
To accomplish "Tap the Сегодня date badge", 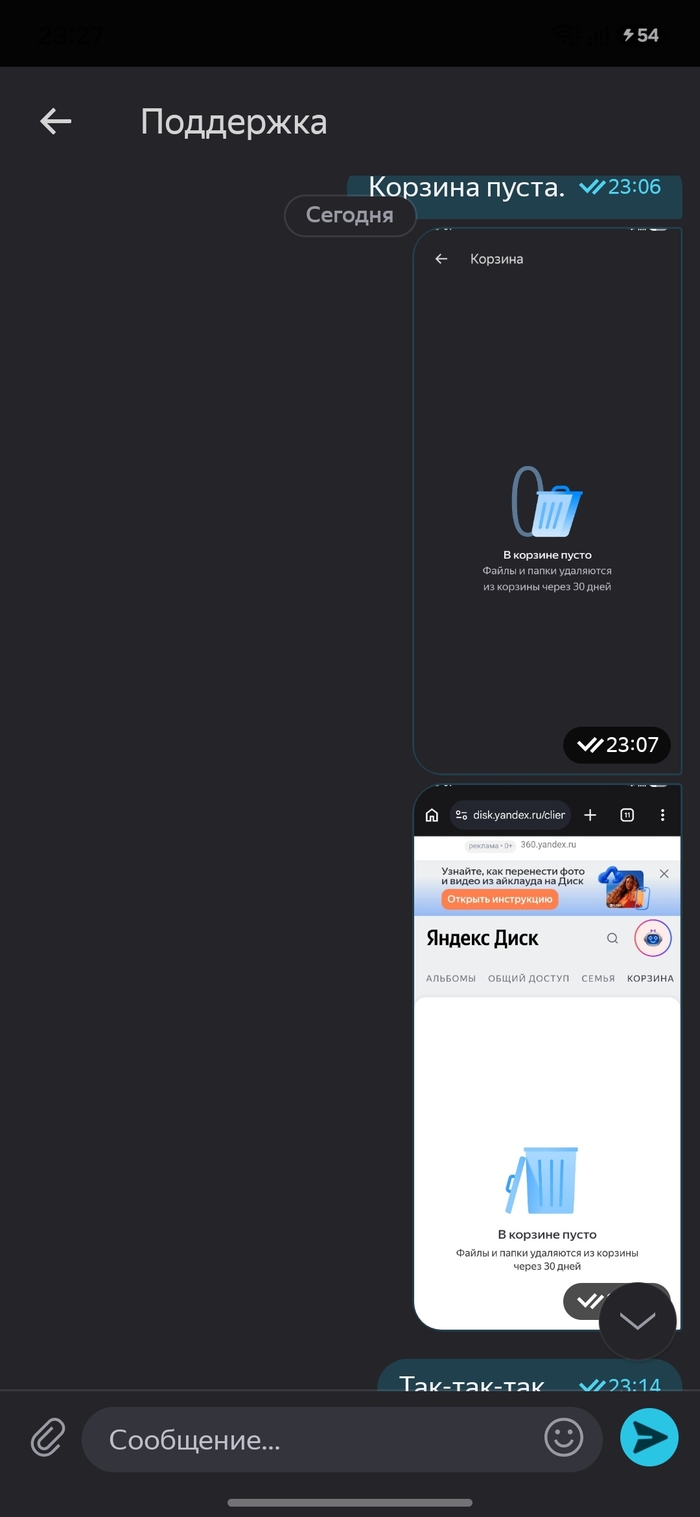I will coord(349,215).
